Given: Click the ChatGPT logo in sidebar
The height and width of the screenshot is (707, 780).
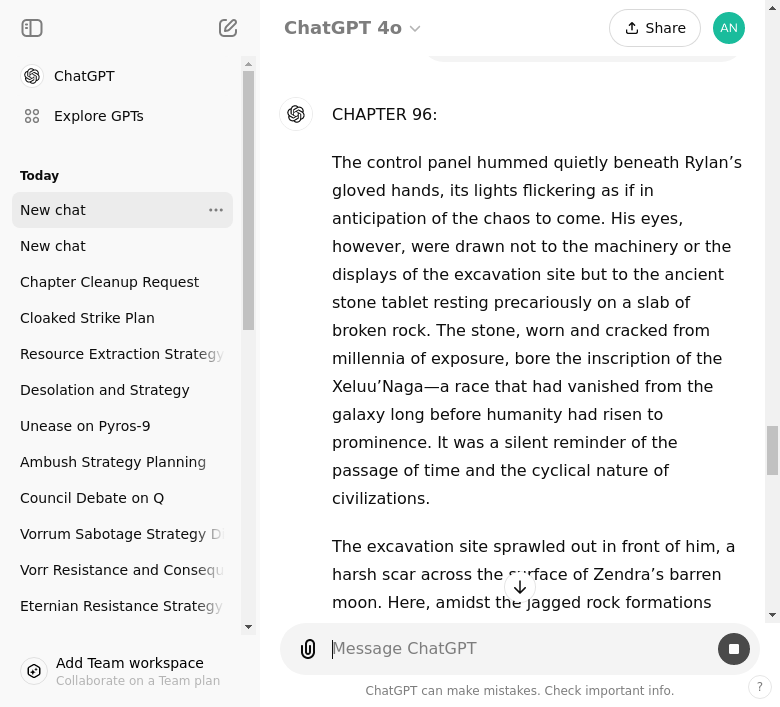Looking at the screenshot, I should pos(32,76).
